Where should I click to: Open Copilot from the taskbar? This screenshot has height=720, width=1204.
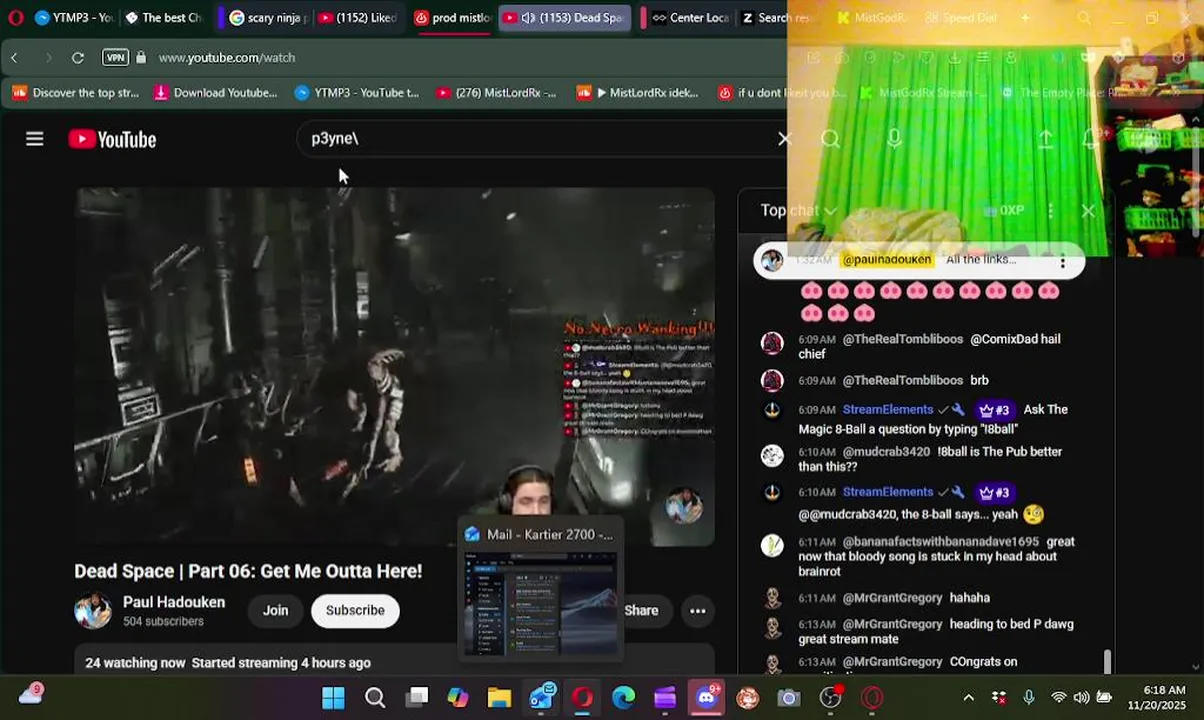click(x=458, y=698)
